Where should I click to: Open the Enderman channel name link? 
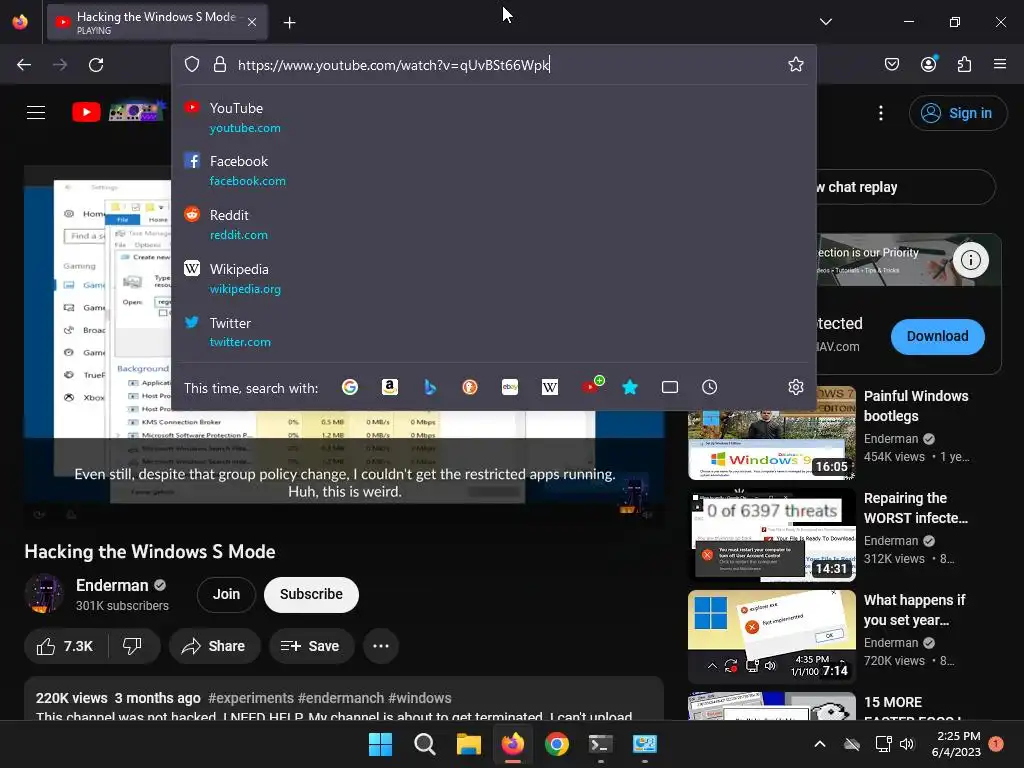112,585
